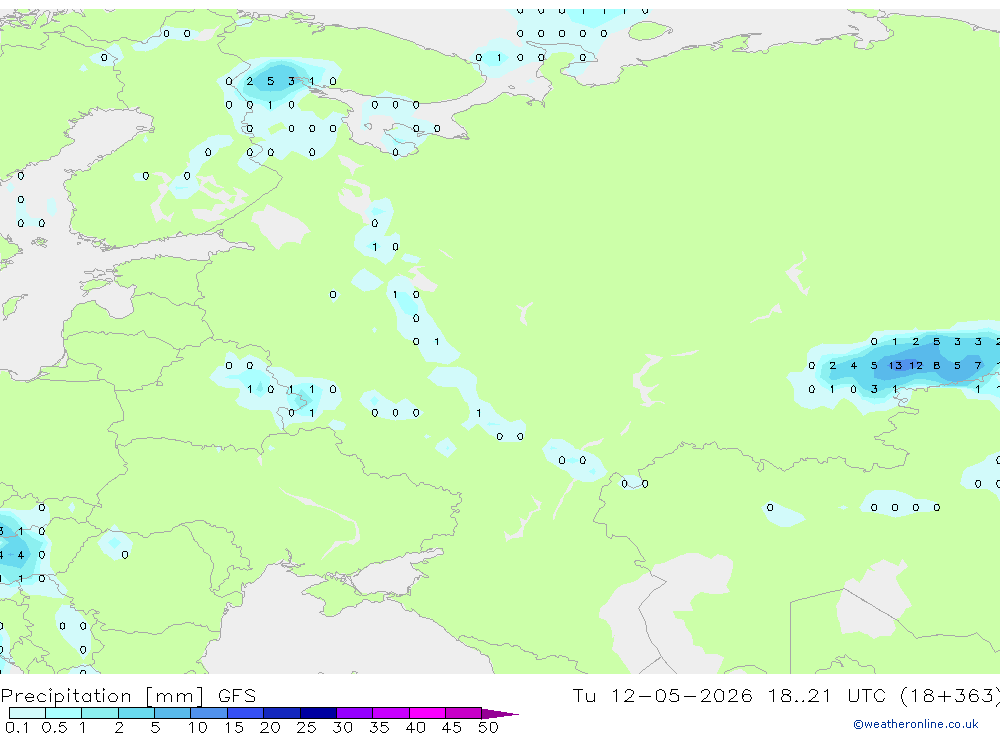
Task: Click the magenta 40–45 mm legend swatch
Action: [427, 713]
